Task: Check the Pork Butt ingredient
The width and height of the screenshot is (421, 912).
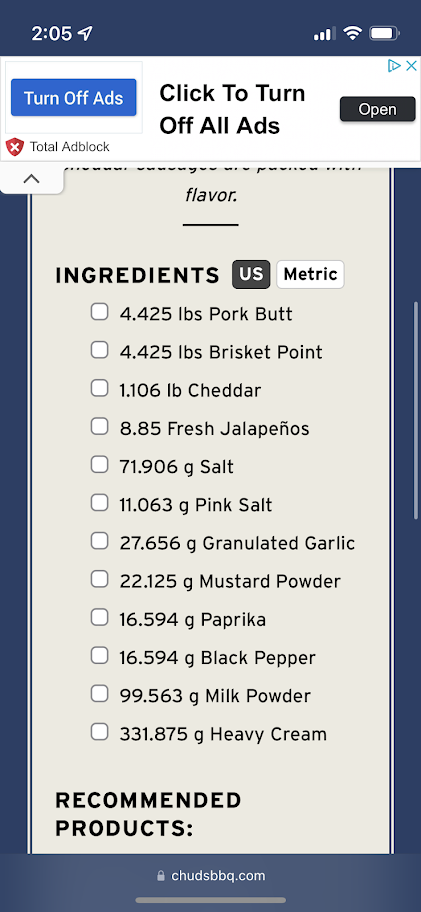Action: [99, 312]
